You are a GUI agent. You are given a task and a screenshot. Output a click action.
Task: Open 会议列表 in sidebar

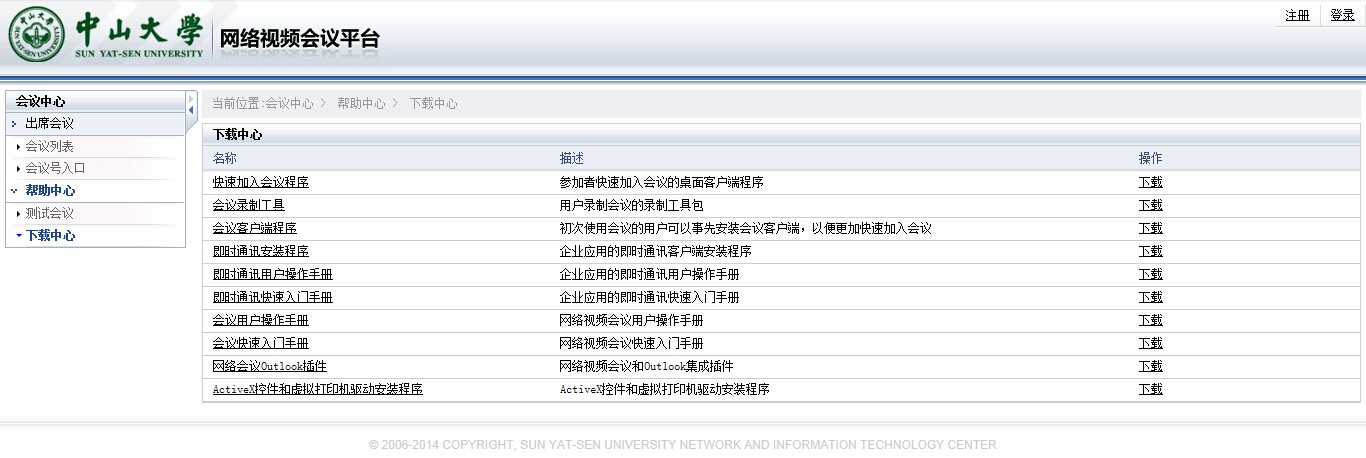[x=49, y=147]
